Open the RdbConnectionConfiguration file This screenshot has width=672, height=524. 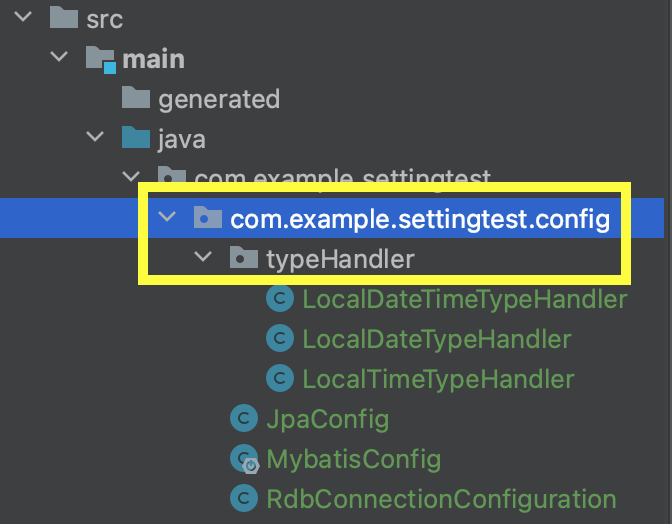(x=441, y=499)
